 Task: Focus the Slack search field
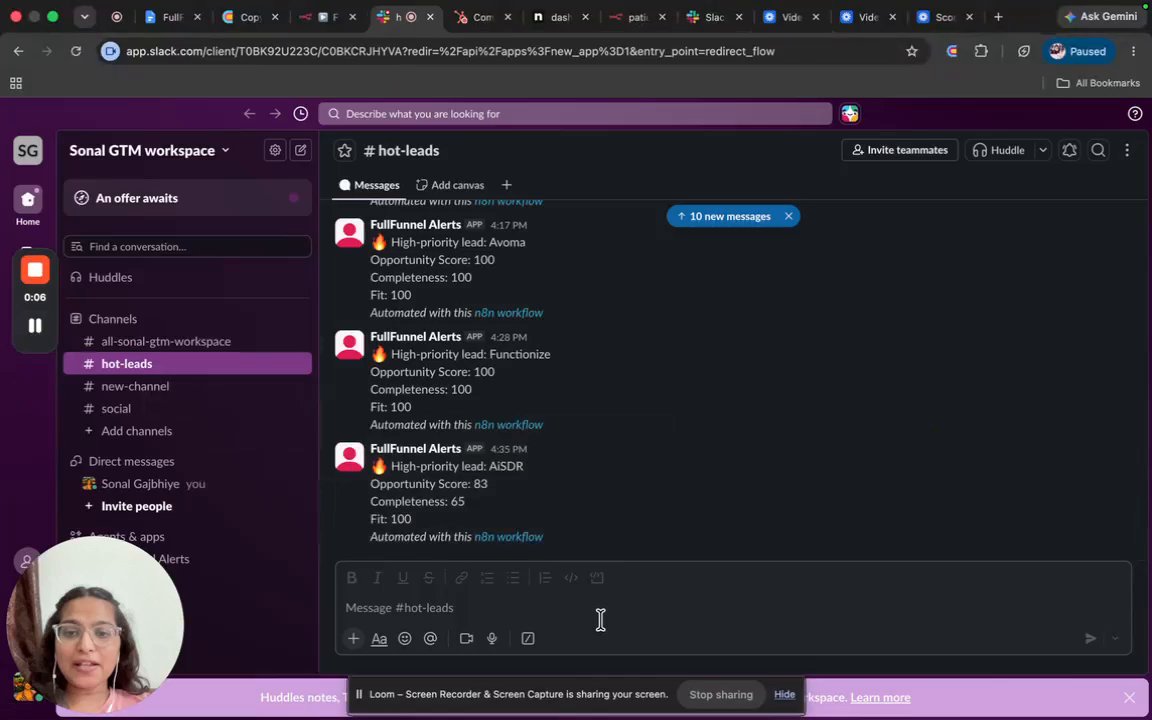click(x=575, y=114)
